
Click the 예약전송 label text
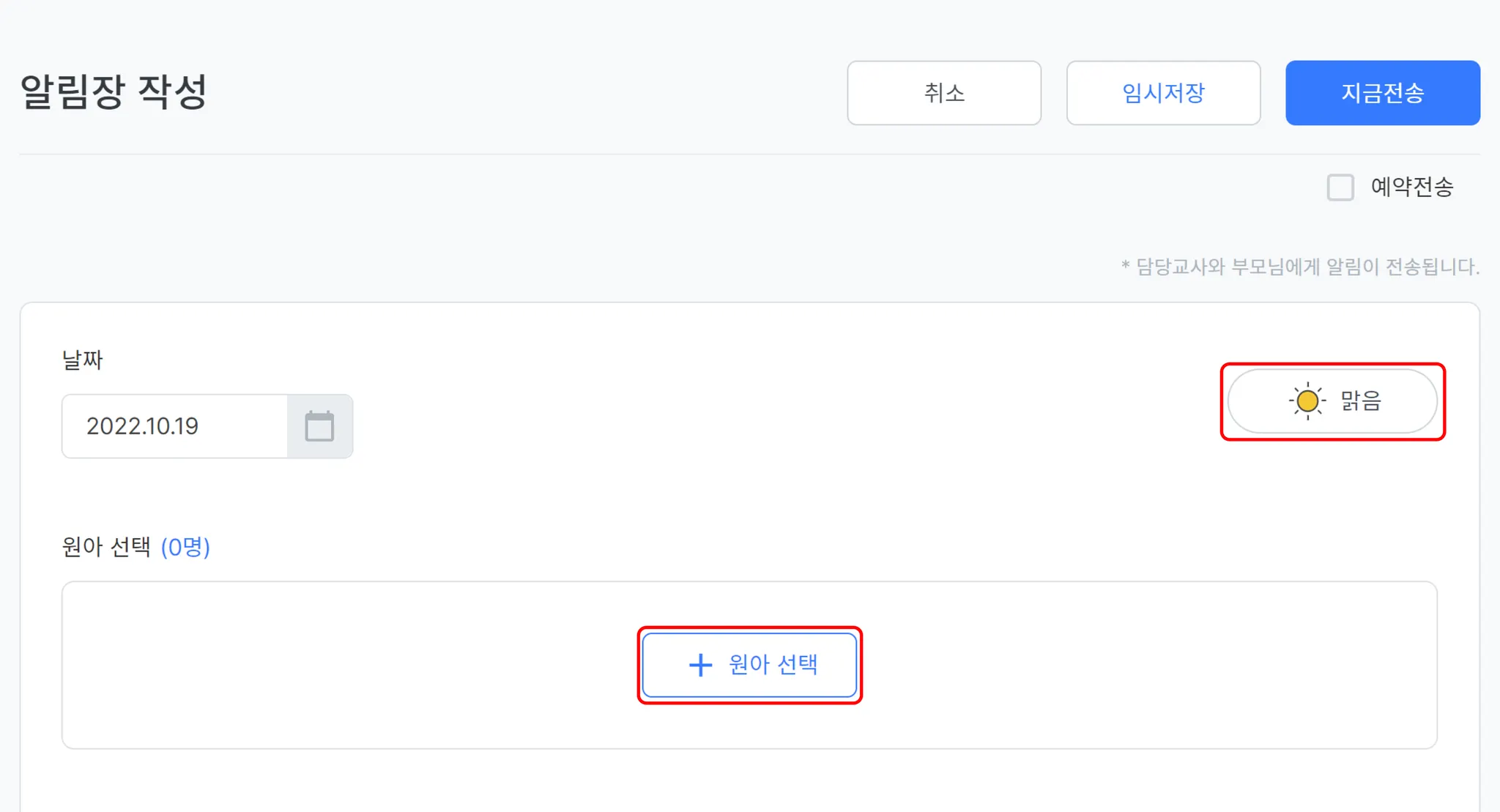tap(1411, 187)
